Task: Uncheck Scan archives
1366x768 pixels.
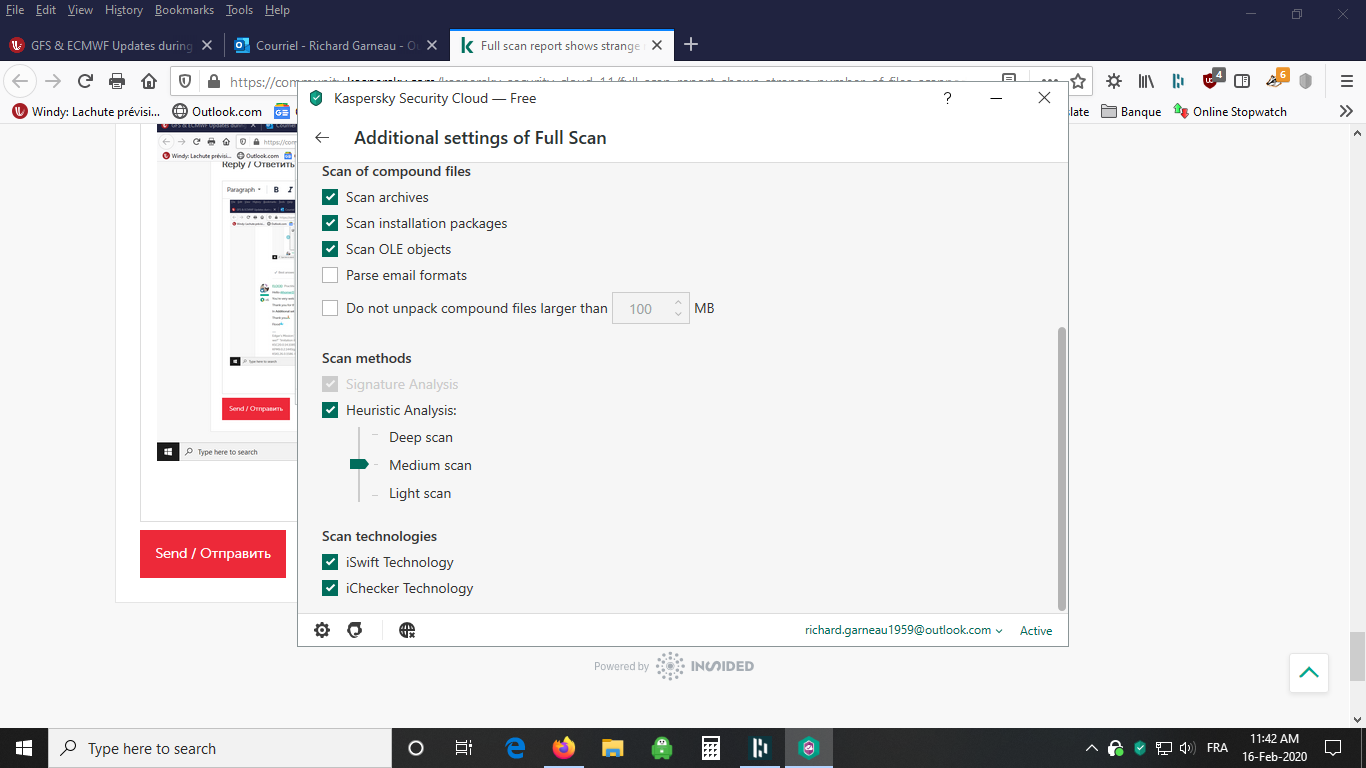Action: [x=330, y=197]
